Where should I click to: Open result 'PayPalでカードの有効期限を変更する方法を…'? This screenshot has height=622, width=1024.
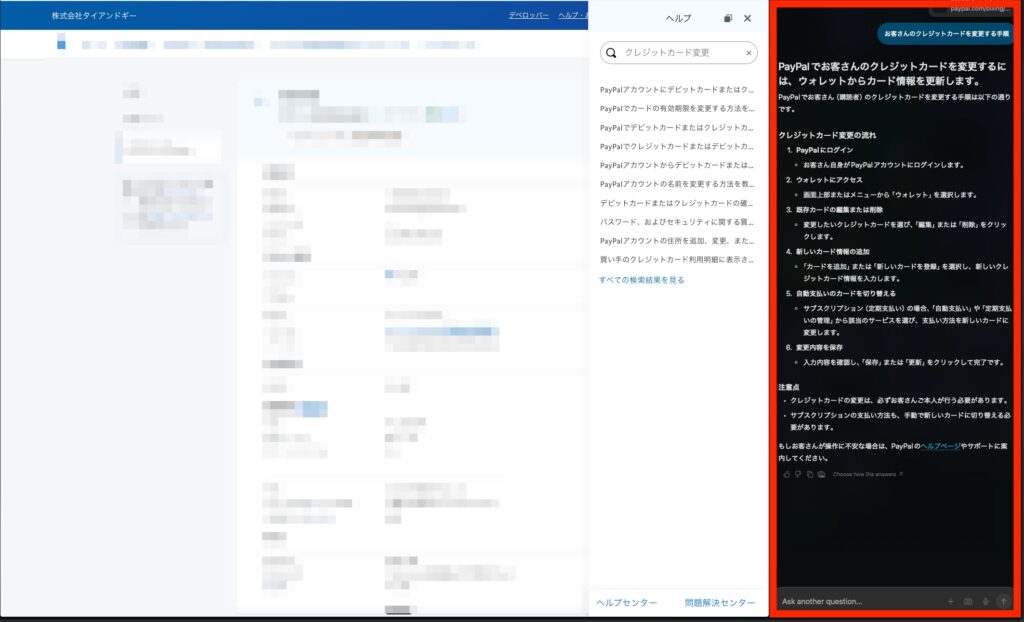[677, 108]
